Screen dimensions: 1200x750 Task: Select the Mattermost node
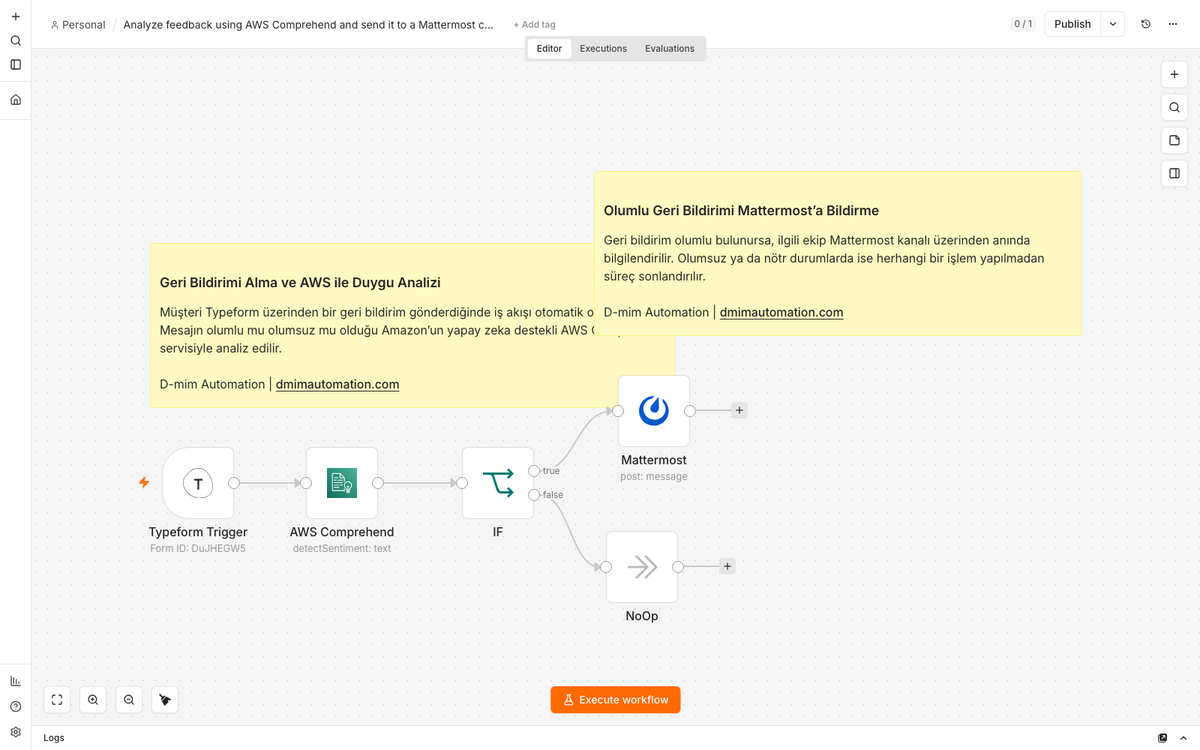(654, 411)
